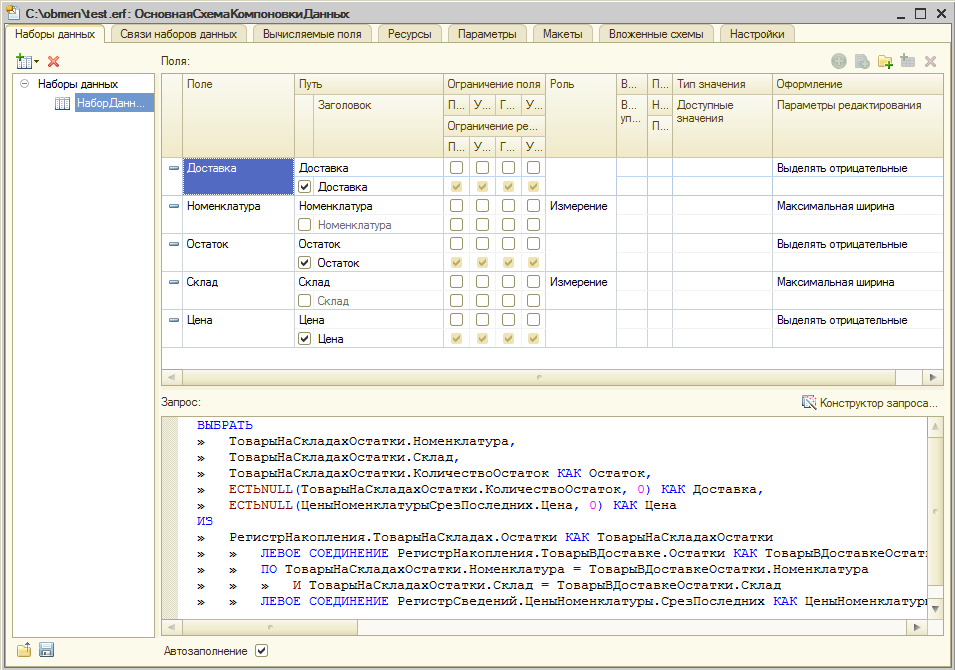Switch to the Ресурсы tab

[409, 34]
